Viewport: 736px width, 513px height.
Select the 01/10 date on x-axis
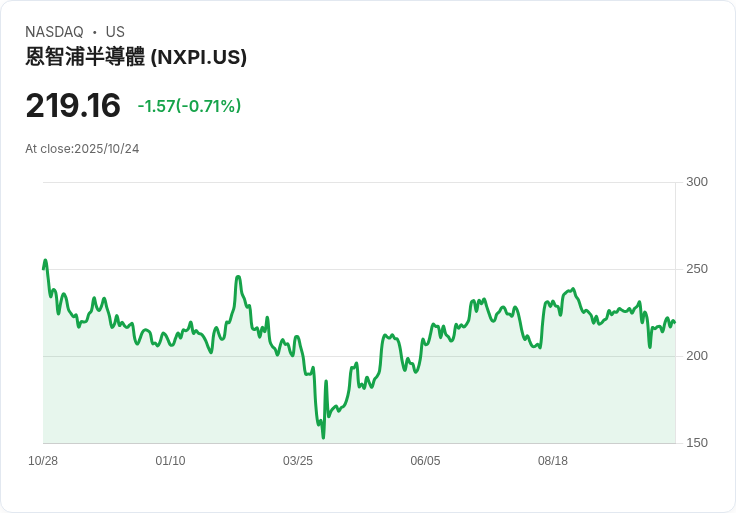point(170,461)
